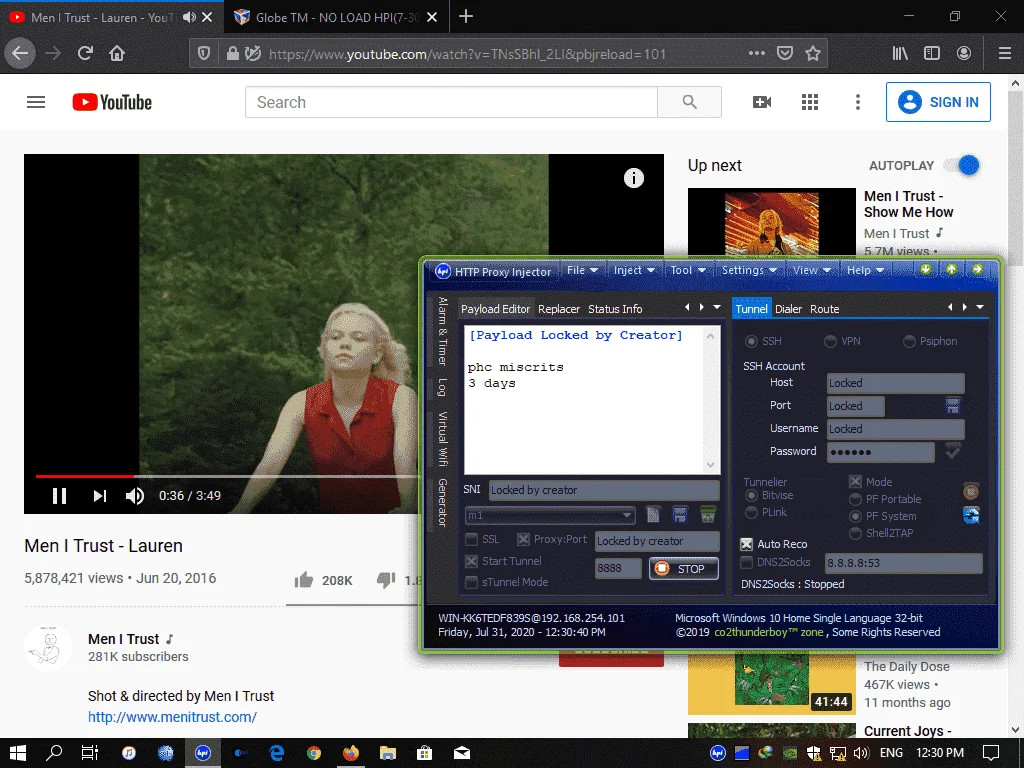Image resolution: width=1024 pixels, height=768 pixels.
Task: Open Men I Trust channel name
Action: 123,639
